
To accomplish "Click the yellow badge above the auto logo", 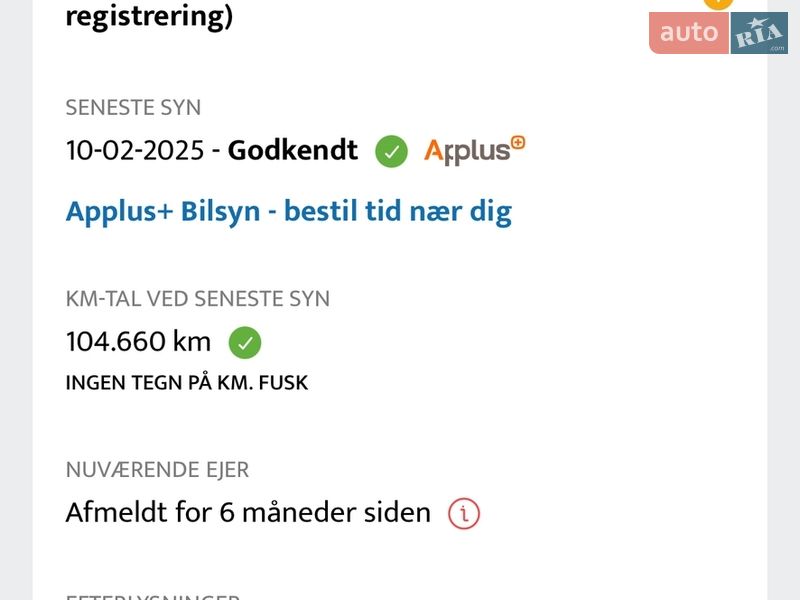I will tap(718, 4).
